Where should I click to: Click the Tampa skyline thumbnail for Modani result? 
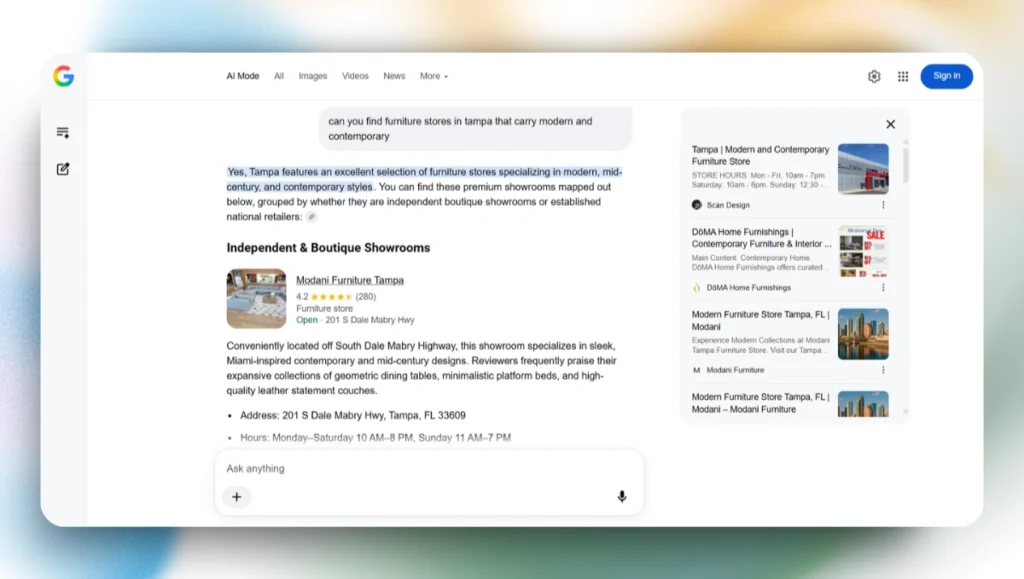(863, 334)
